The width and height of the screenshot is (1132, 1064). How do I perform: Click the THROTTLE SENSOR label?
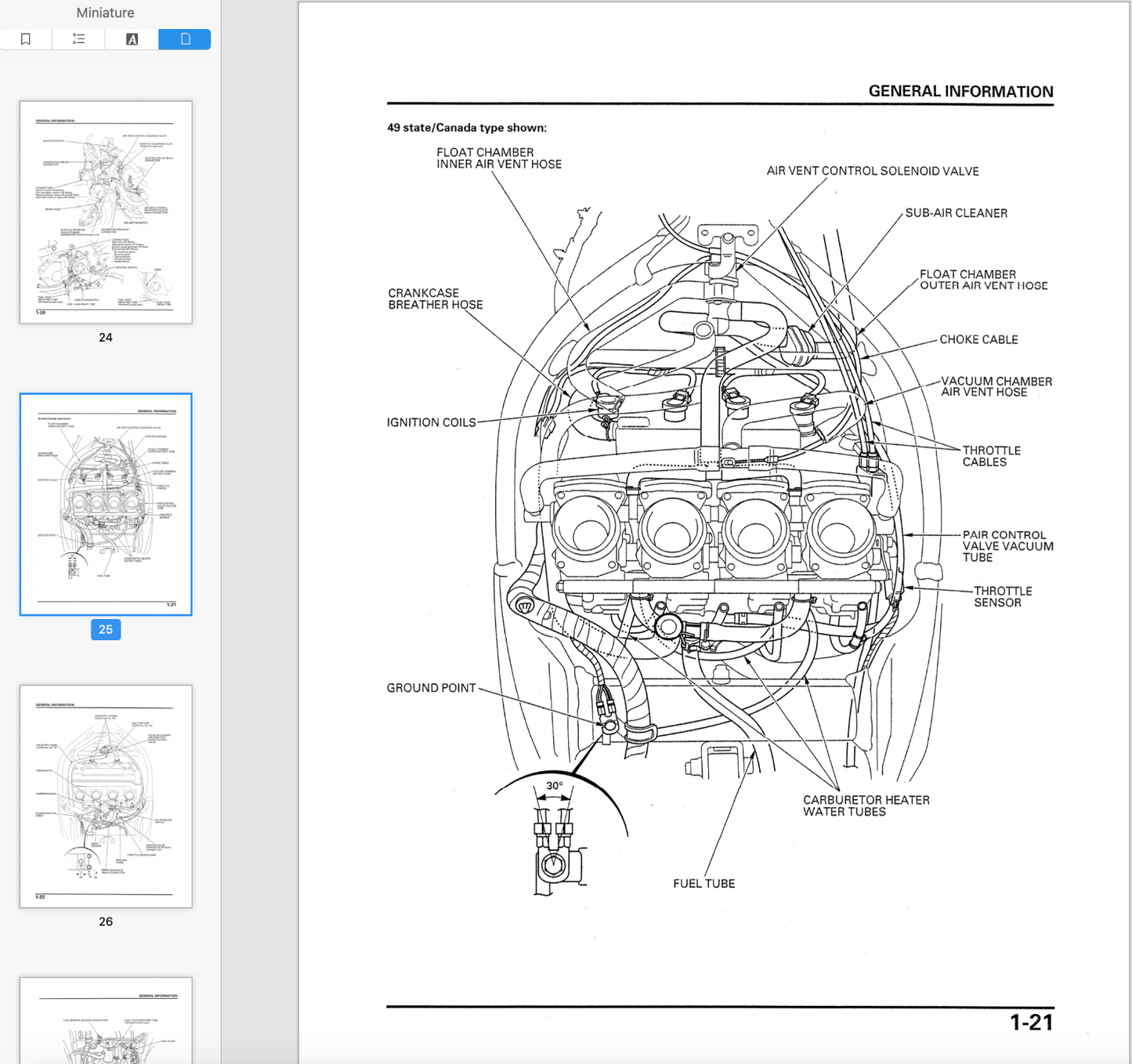pyautogui.click(x=1003, y=596)
